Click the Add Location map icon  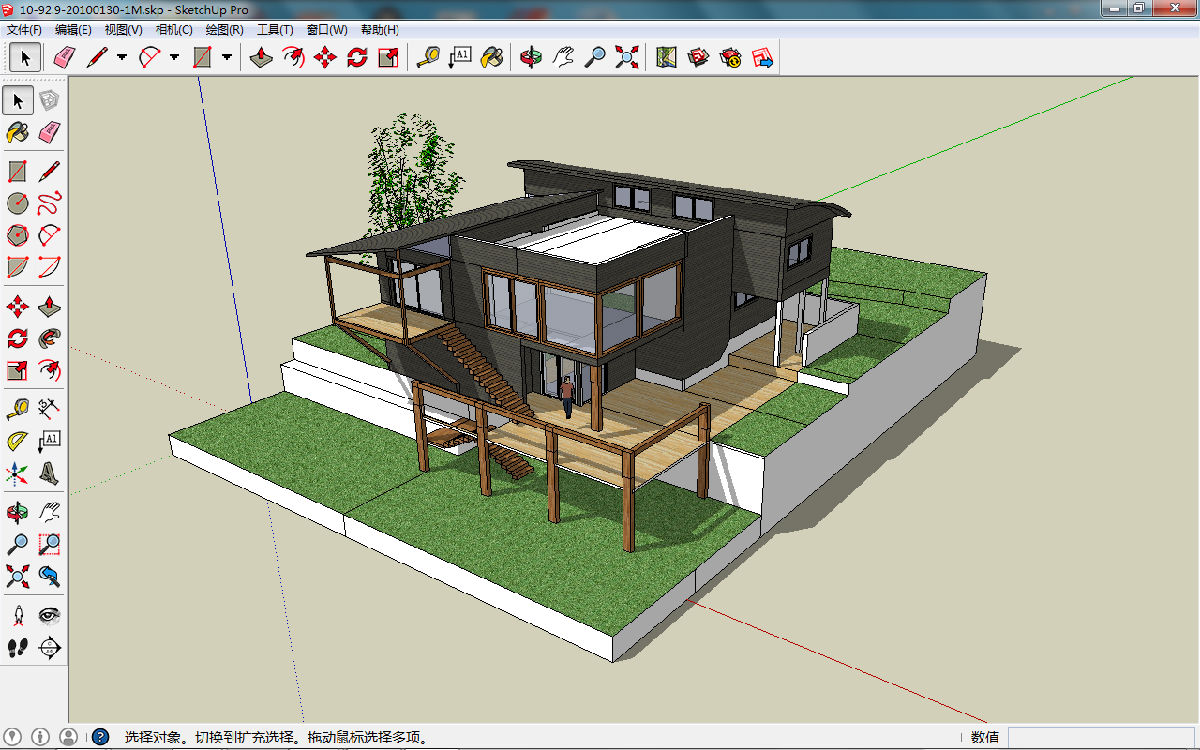point(666,57)
